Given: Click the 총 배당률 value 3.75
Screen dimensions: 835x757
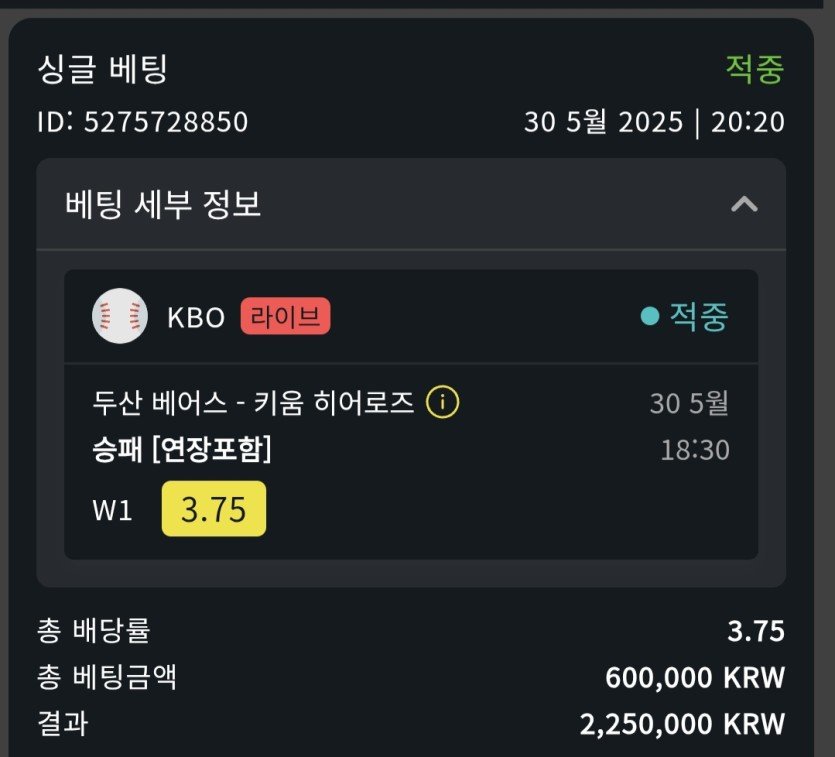Looking at the screenshot, I should click(756, 632).
